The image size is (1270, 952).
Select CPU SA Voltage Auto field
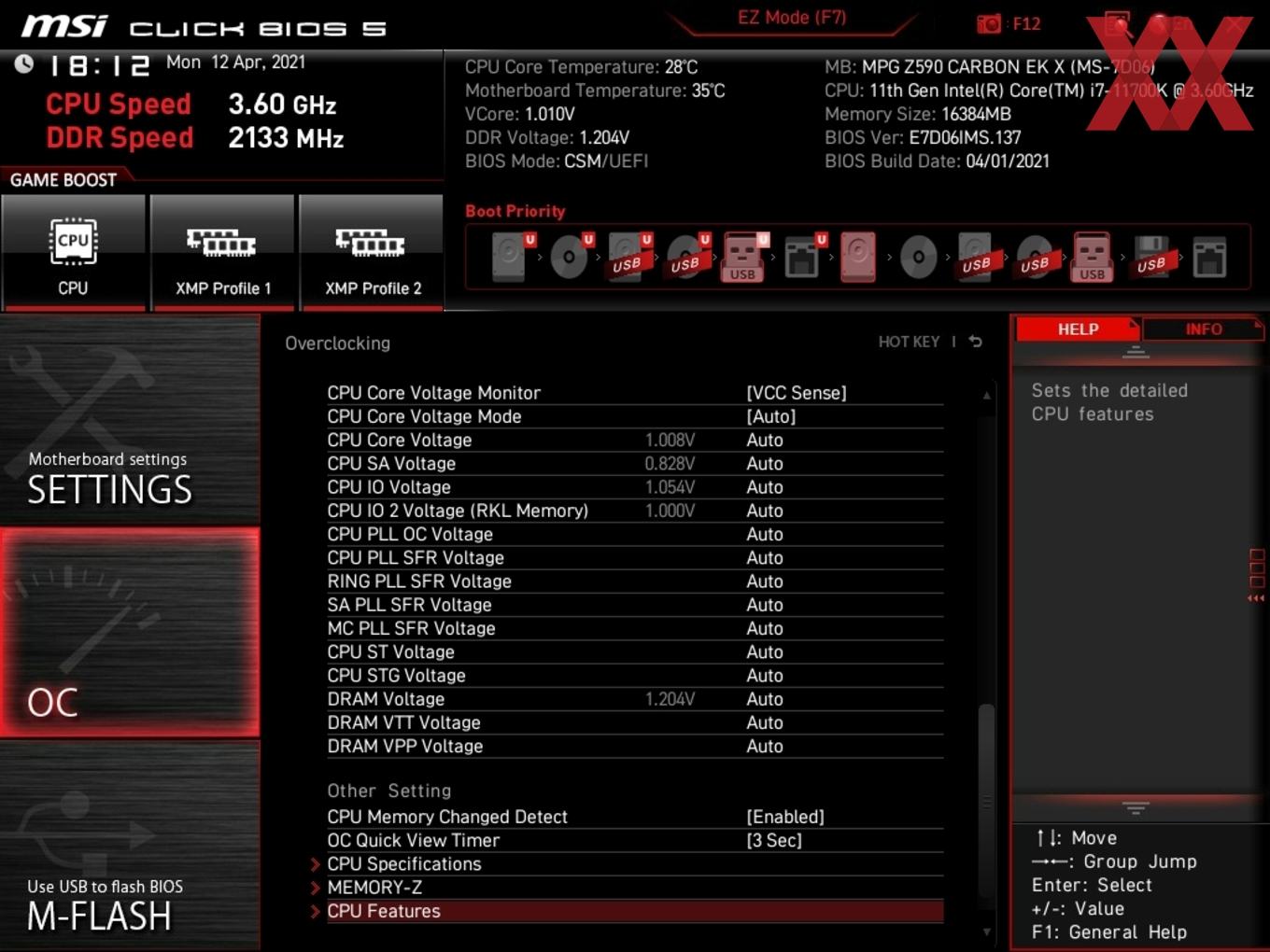[765, 464]
